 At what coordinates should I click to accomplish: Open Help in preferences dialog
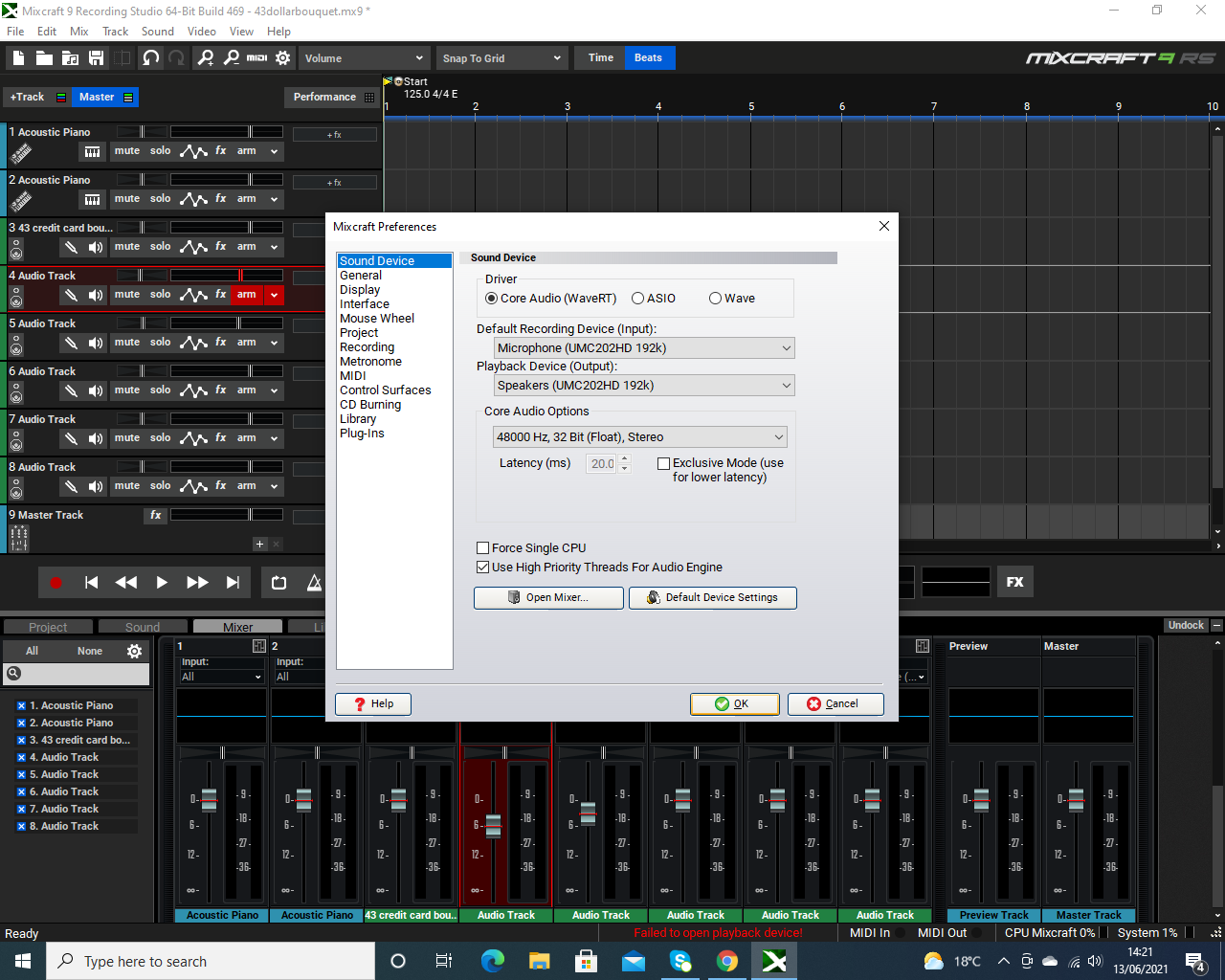point(373,703)
